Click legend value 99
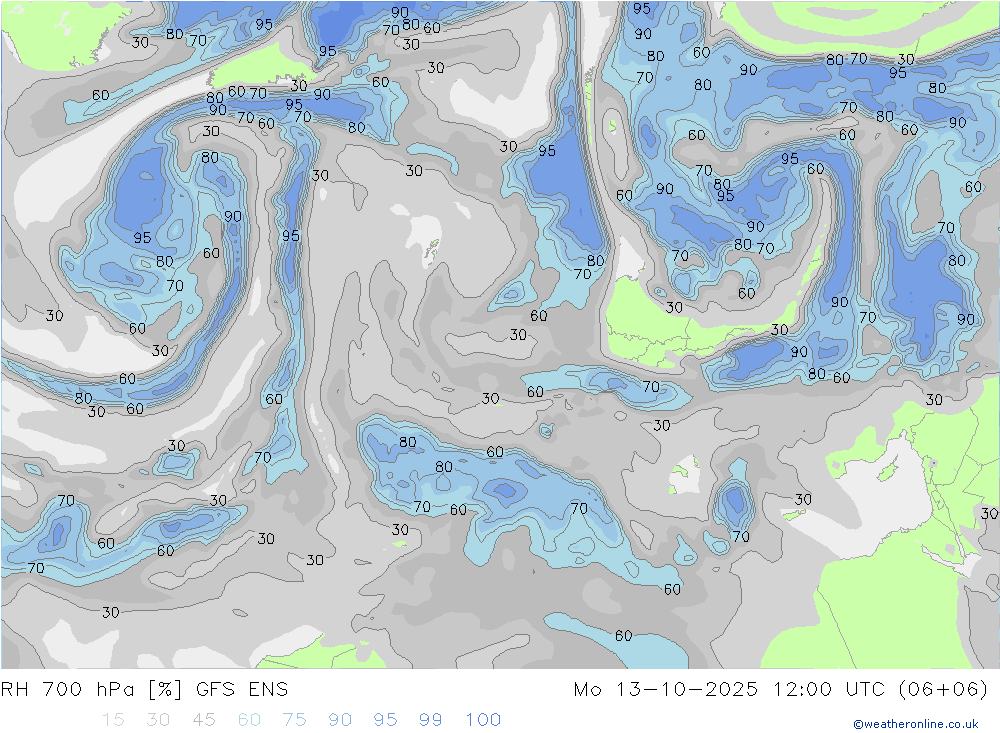 [x=430, y=720]
